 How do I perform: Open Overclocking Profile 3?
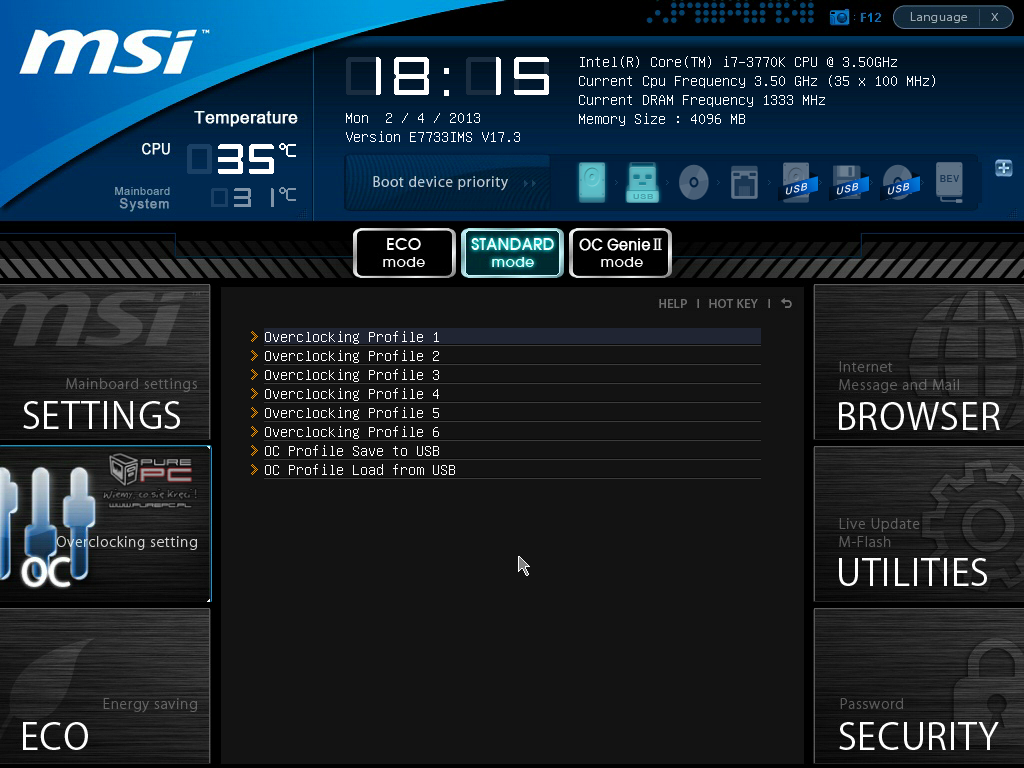point(512,375)
